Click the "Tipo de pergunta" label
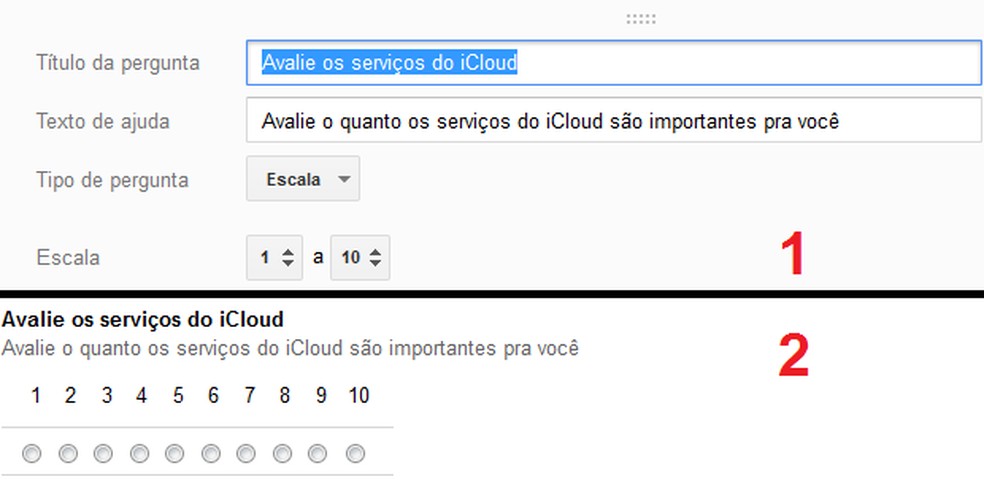 [112, 181]
